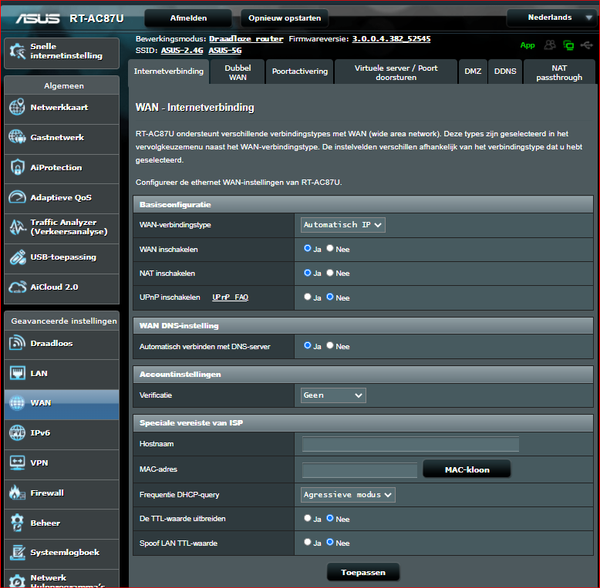The width and height of the screenshot is (600, 588).
Task: Click the Netwerk hulpprogramma's tools icon
Action: [x=17, y=581]
